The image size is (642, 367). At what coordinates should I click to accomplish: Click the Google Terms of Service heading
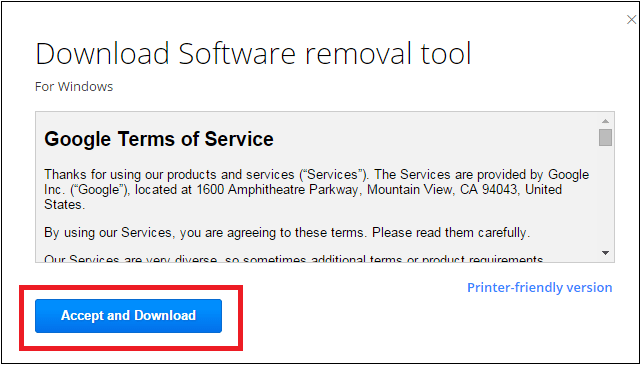pyautogui.click(x=159, y=139)
